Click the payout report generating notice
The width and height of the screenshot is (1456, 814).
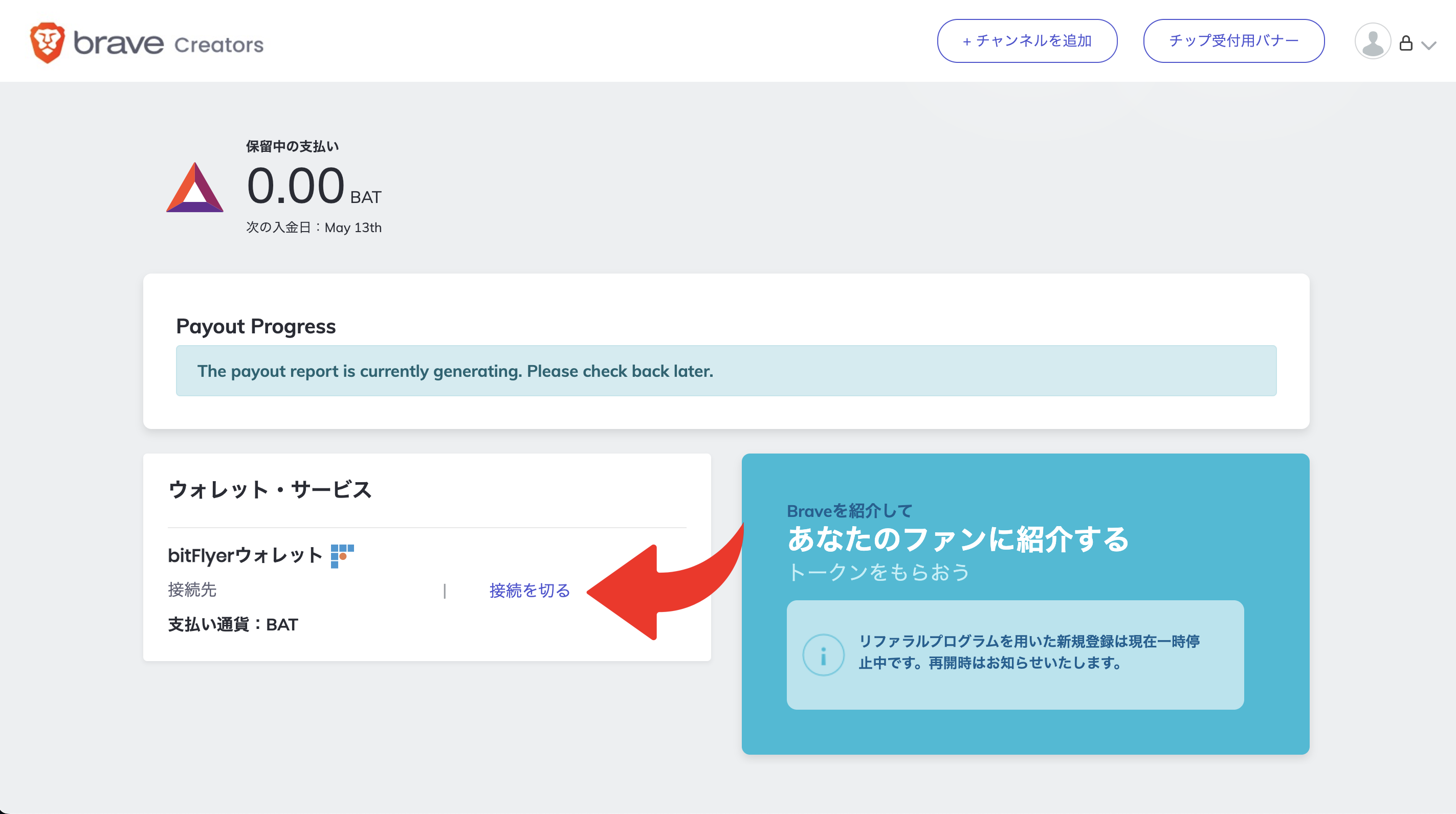click(x=726, y=371)
